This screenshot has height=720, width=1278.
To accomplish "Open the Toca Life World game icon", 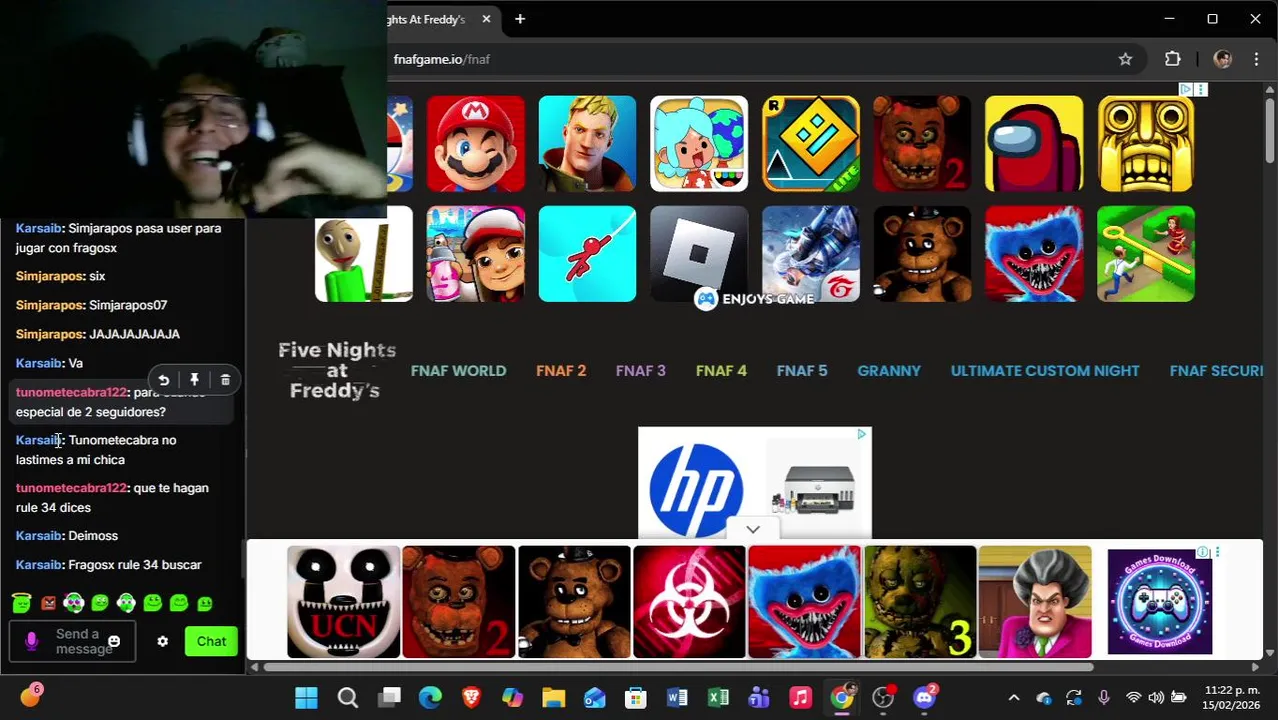I will click(x=699, y=144).
